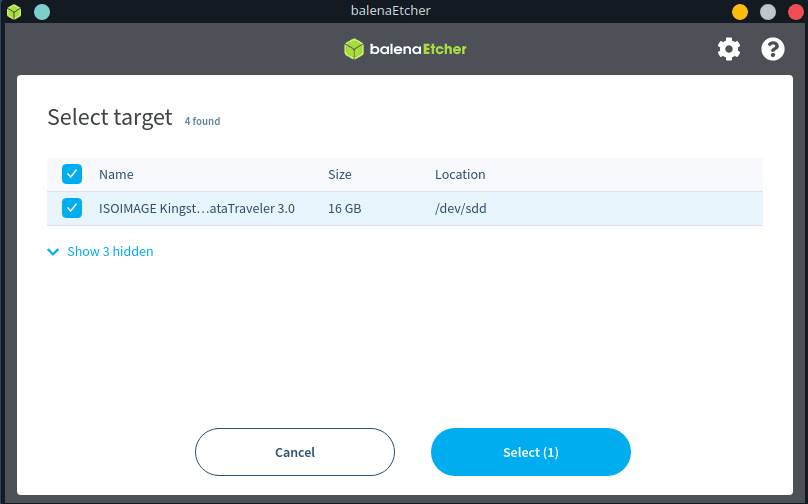808x504 pixels.
Task: Click the /dev/sdd location cell
Action: point(461,208)
